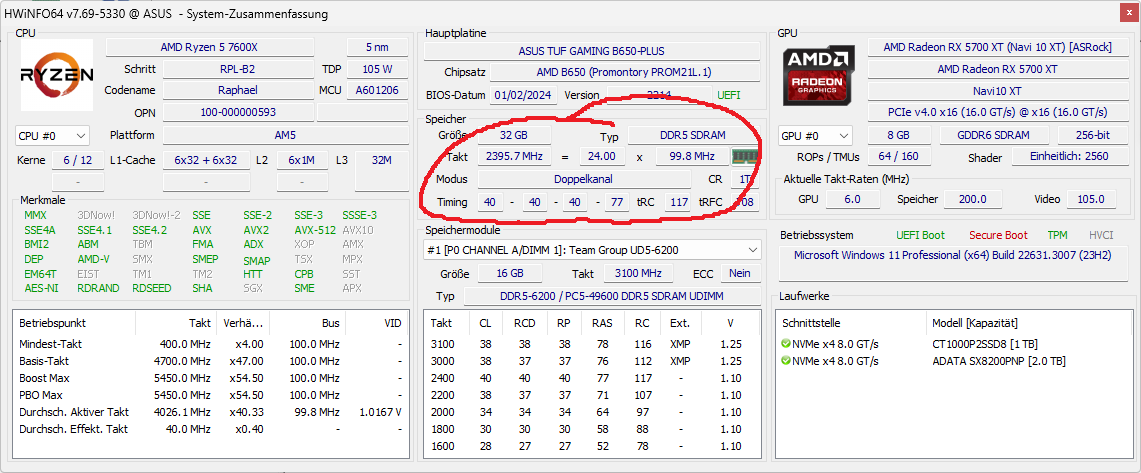Click the 105 W TDP value
Image resolution: width=1141 pixels, height=473 pixels.
coord(377,69)
